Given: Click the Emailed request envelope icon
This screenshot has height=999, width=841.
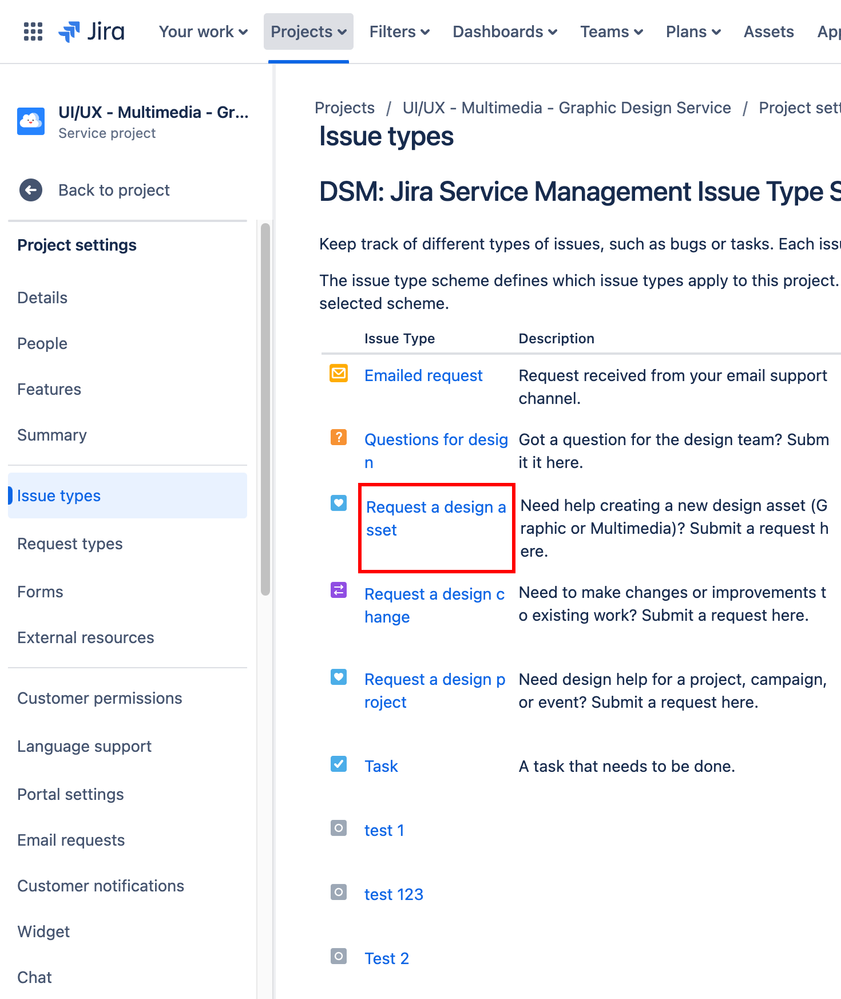Looking at the screenshot, I should pyautogui.click(x=338, y=373).
